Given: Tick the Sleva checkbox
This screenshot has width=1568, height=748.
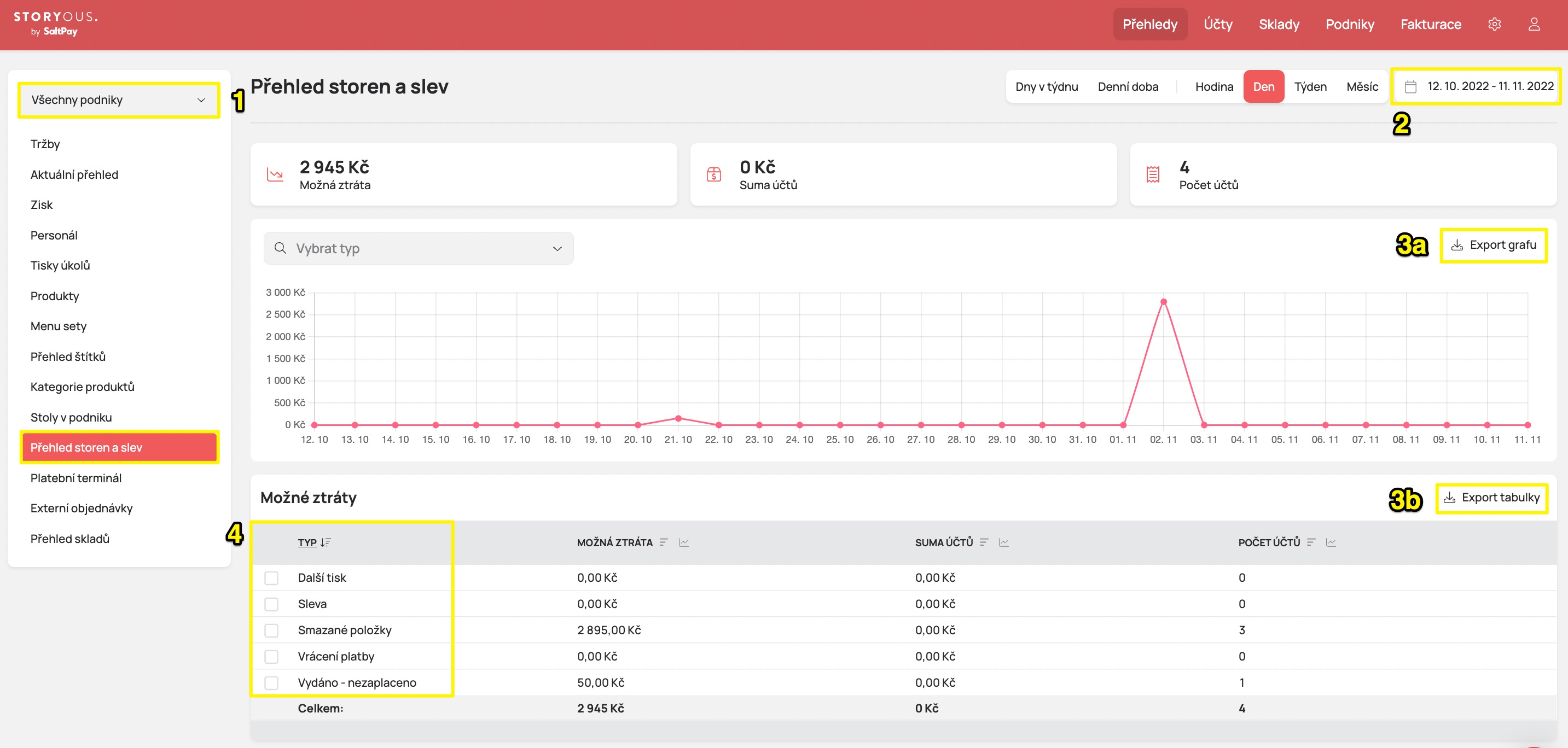Looking at the screenshot, I should point(271,604).
